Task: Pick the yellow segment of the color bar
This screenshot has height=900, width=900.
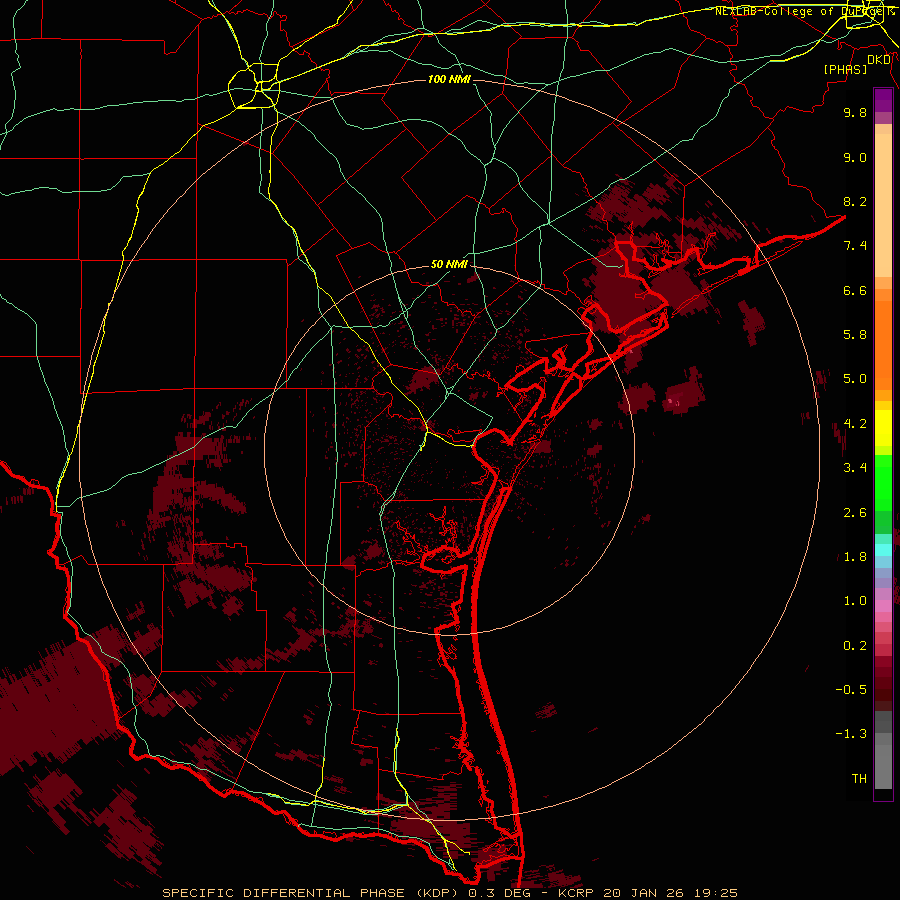Action: (x=883, y=428)
